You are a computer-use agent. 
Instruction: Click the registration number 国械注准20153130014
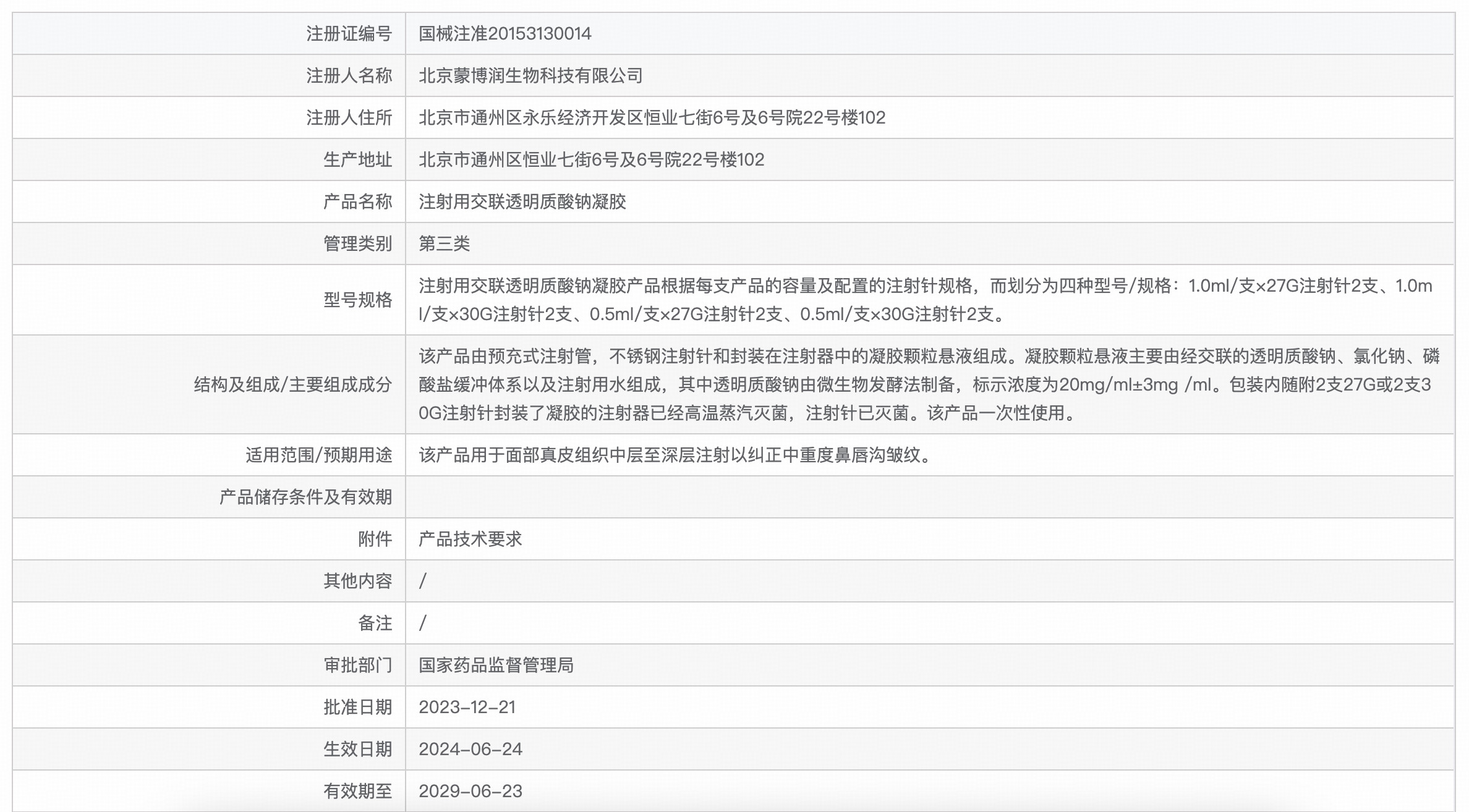505,33
